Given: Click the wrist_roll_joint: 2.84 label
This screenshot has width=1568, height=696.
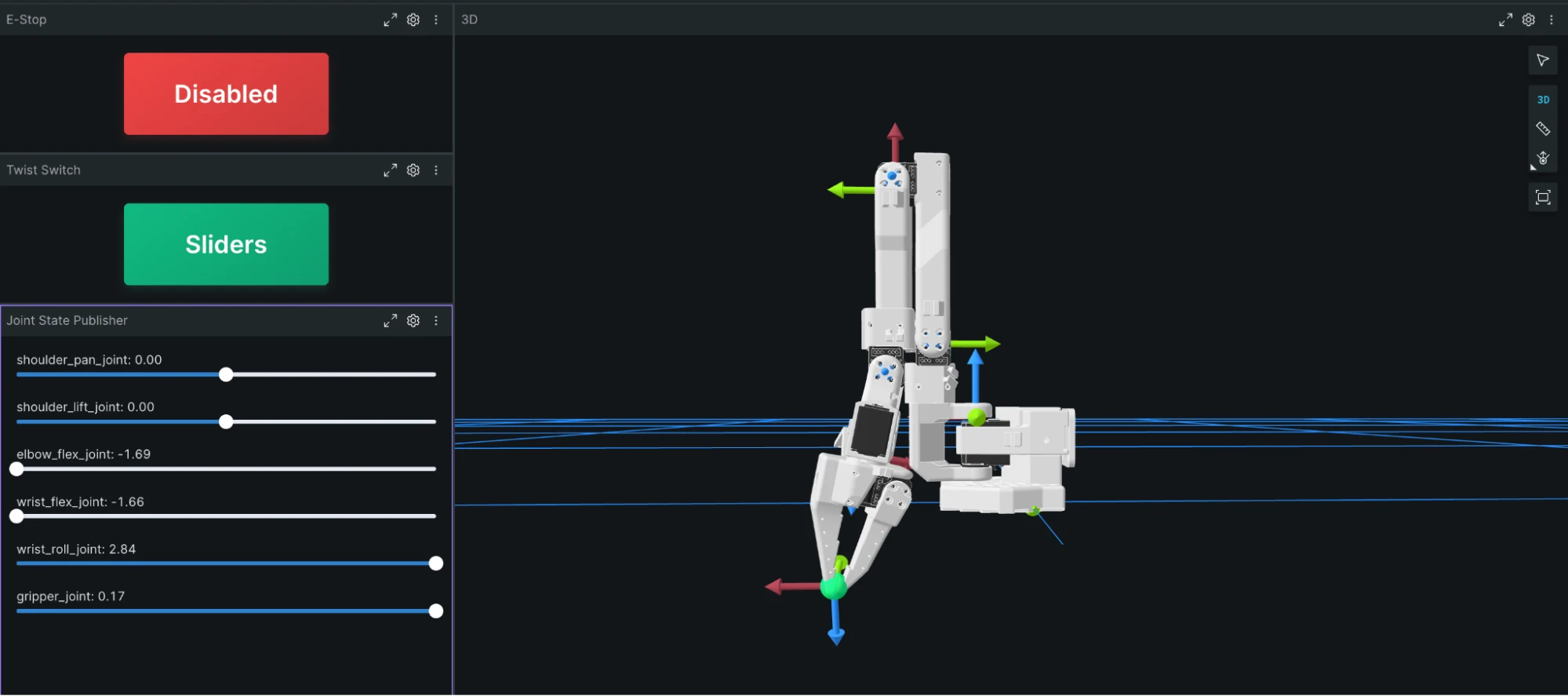Looking at the screenshot, I should coord(76,549).
